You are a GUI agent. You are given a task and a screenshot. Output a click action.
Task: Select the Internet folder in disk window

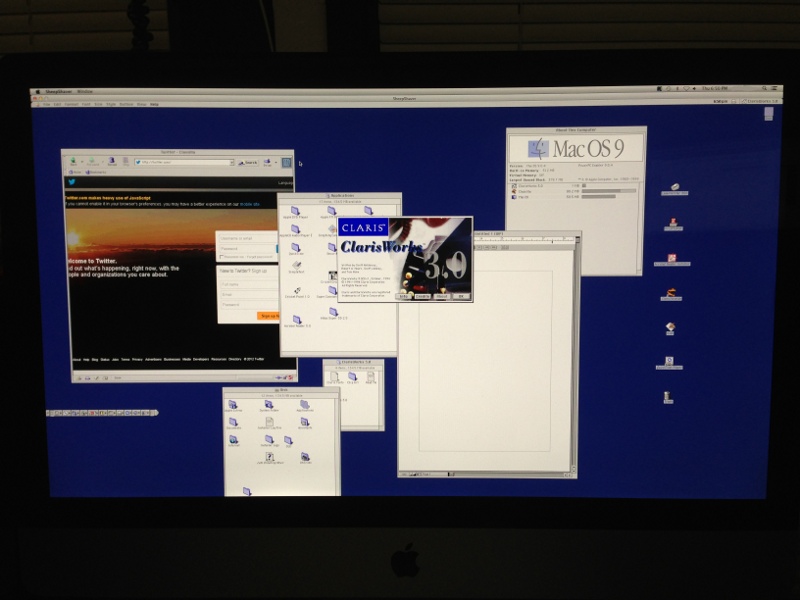(233, 439)
